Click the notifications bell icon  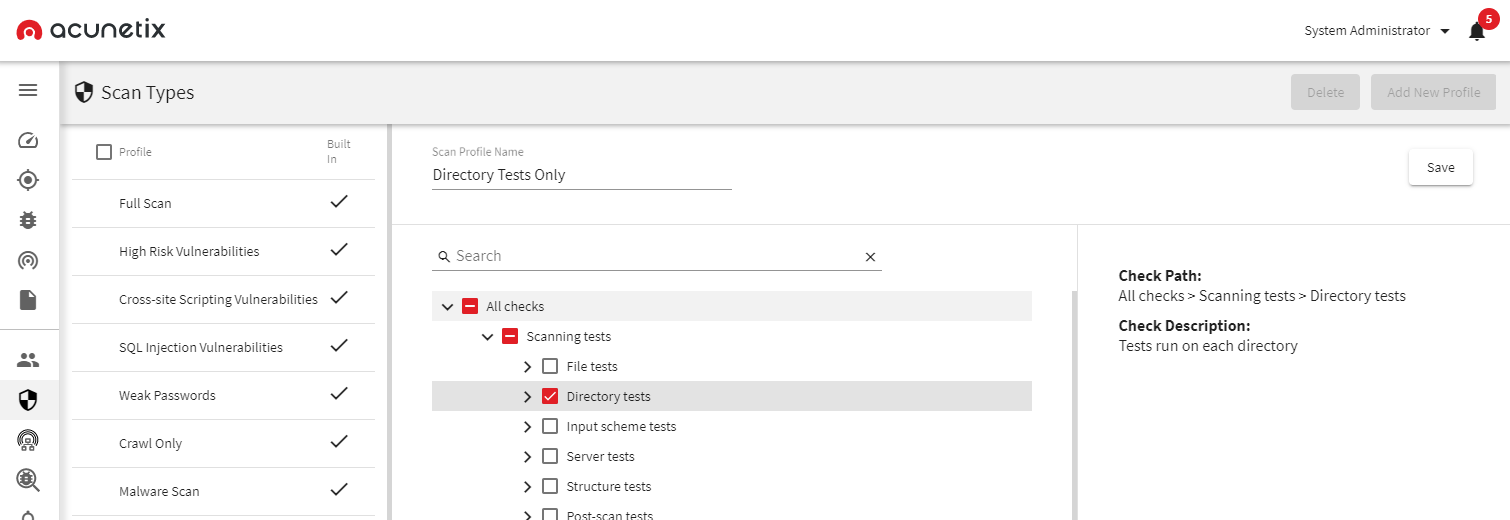(1476, 32)
